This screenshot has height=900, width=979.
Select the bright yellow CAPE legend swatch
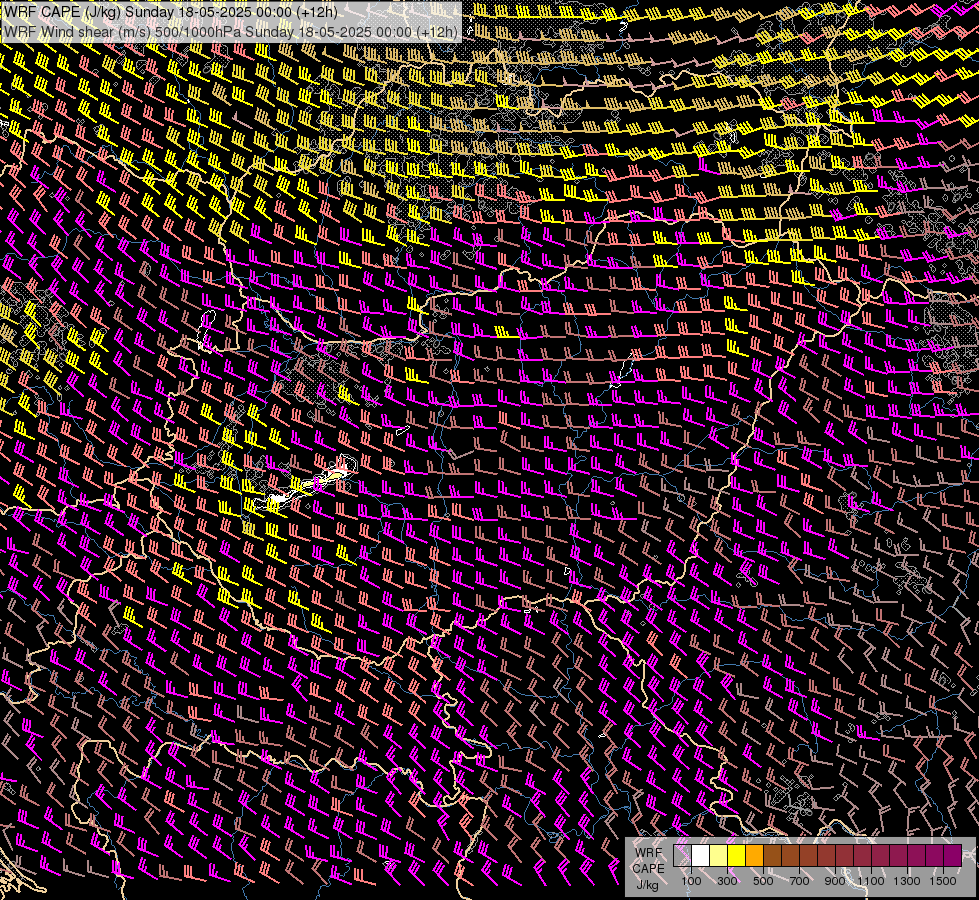tap(737, 855)
